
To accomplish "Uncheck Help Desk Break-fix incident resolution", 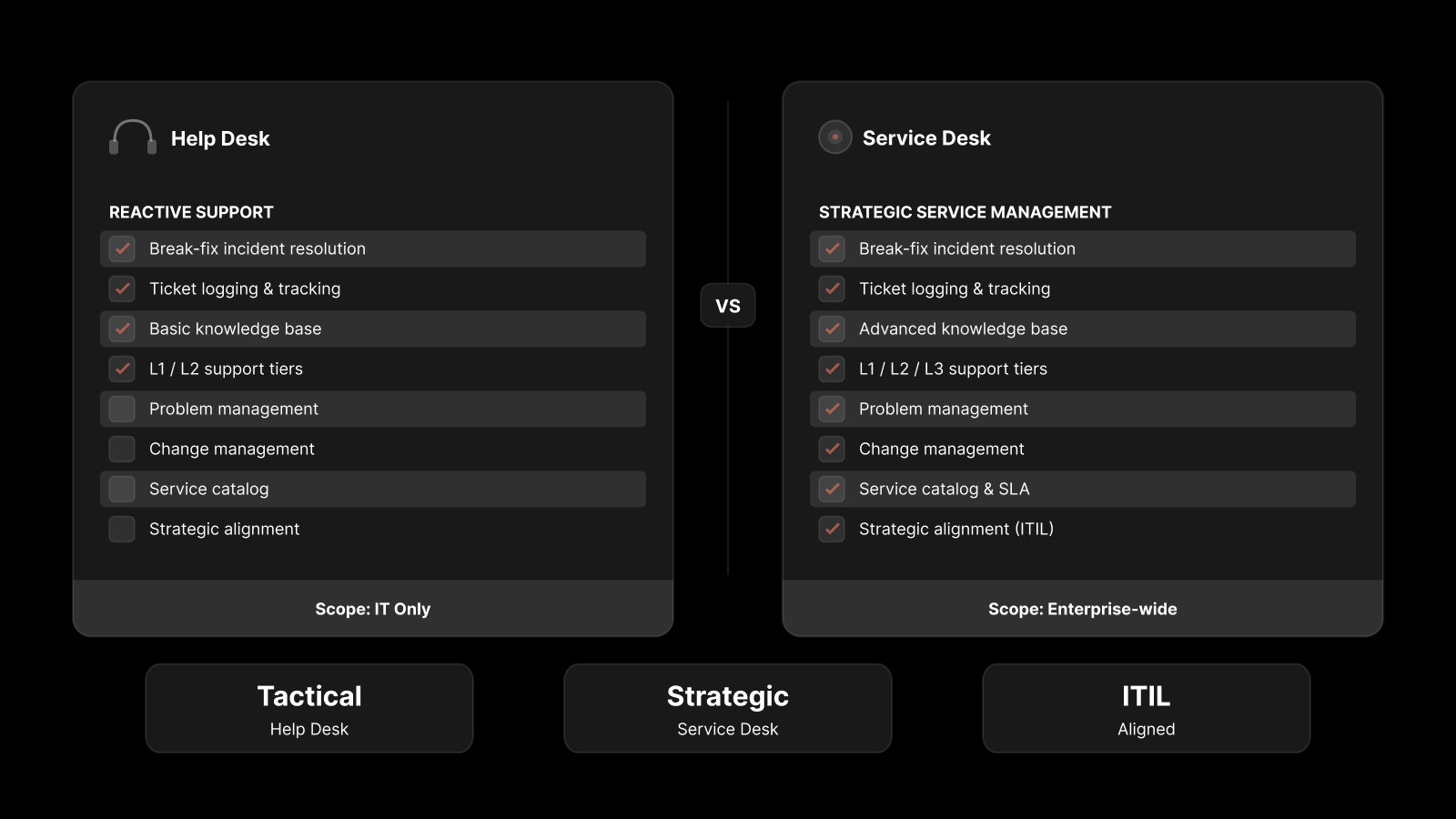I will 122,248.
